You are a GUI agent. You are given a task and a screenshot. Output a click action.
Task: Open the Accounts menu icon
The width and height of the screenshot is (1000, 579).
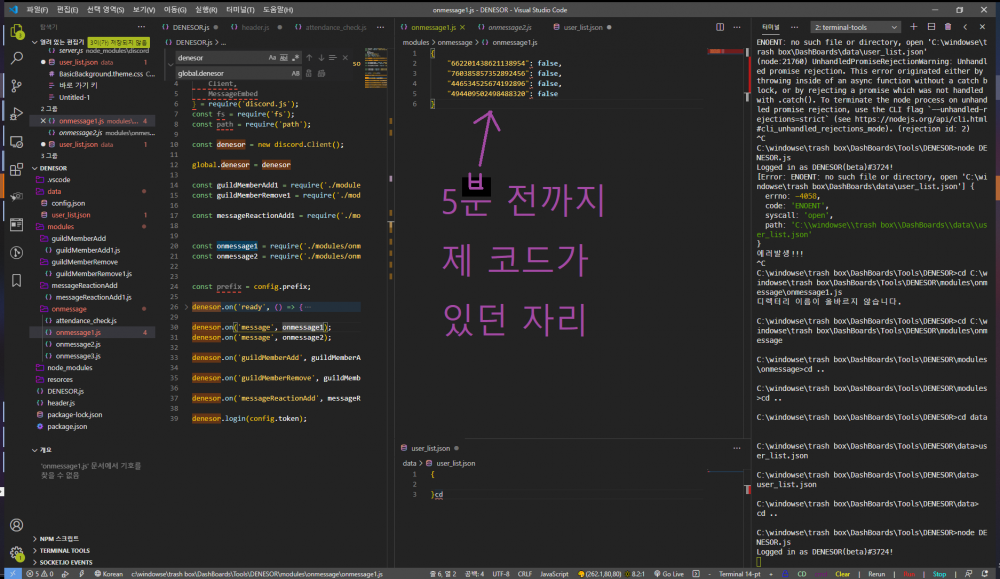[x=17, y=525]
